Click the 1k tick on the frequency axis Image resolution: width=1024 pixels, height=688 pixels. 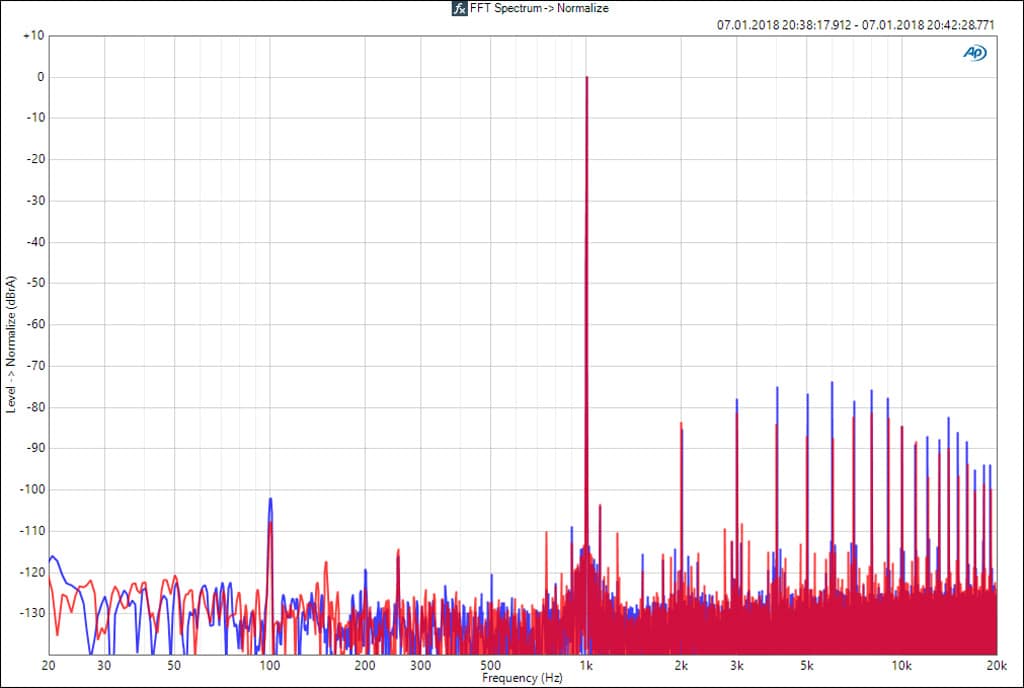click(587, 665)
